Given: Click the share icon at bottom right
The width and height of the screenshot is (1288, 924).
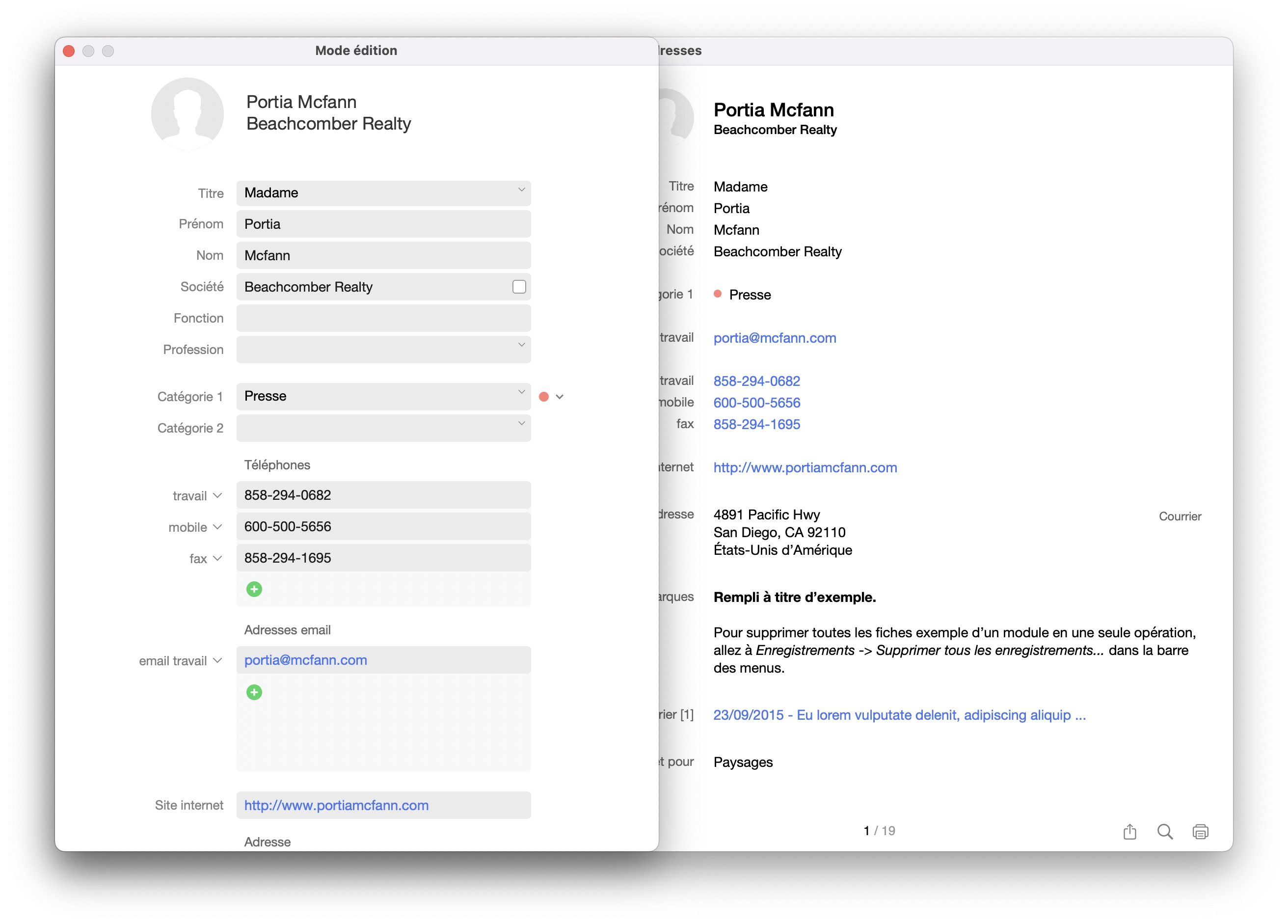Looking at the screenshot, I should [x=1129, y=831].
